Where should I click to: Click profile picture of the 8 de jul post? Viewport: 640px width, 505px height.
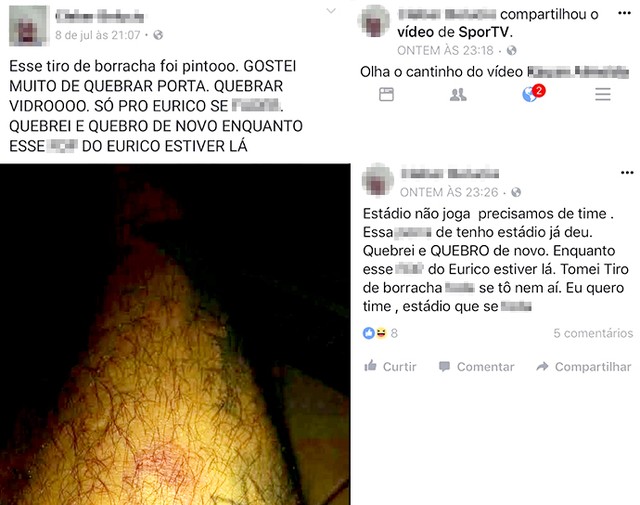pos(29,25)
